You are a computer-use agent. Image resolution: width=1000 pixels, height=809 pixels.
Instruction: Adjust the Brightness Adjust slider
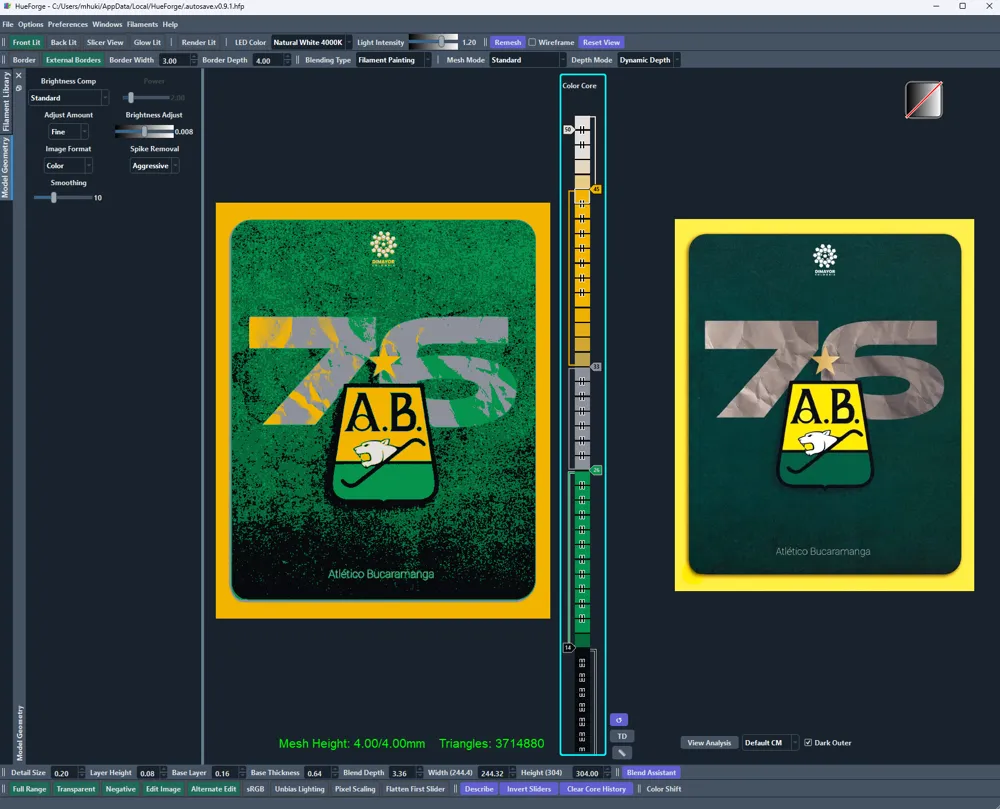click(144, 131)
